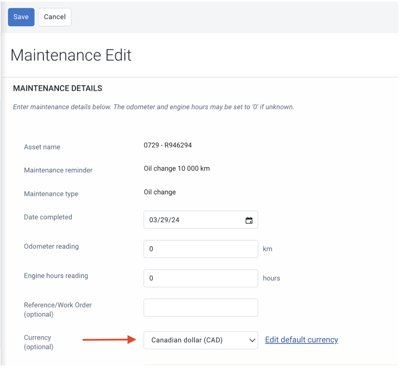Click the Currency (optional) label
Viewport: 400px width, 368px height.
[x=38, y=342]
